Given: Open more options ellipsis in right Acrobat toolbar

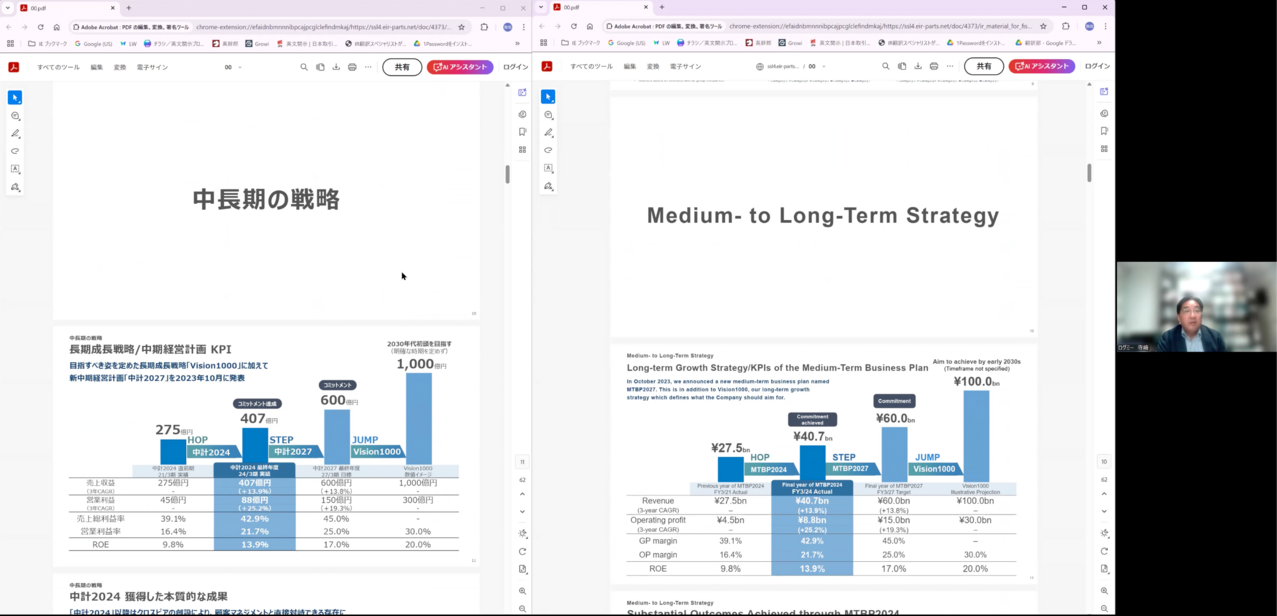Looking at the screenshot, I should pos(950,67).
